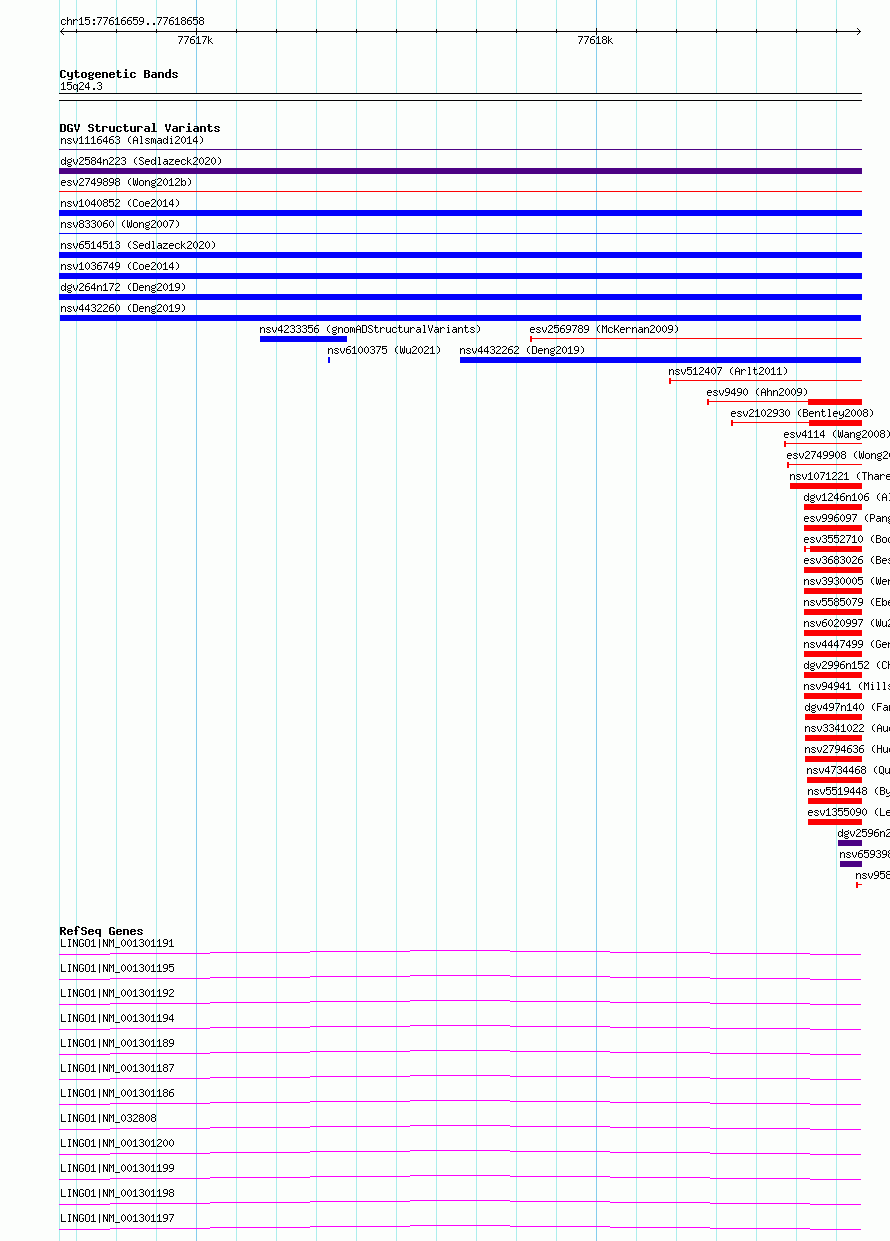The image size is (890, 1241).
Task: Click the thin red line under esv2569789
Action: coord(695,339)
